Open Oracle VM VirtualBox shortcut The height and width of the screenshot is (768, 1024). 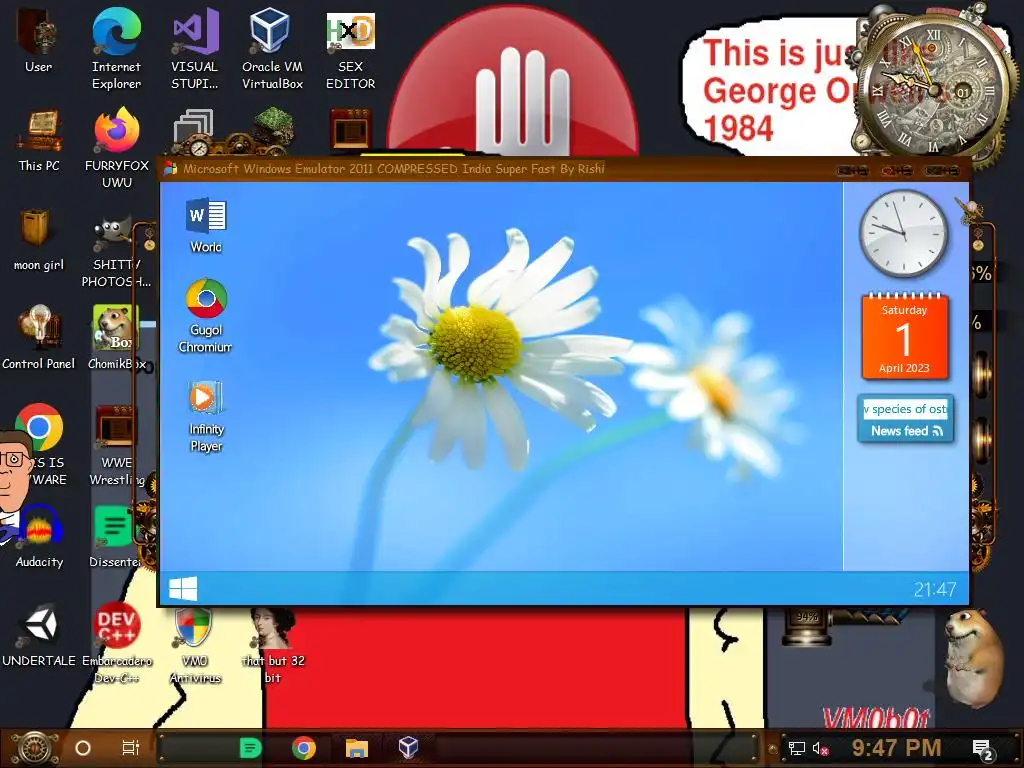(x=272, y=49)
